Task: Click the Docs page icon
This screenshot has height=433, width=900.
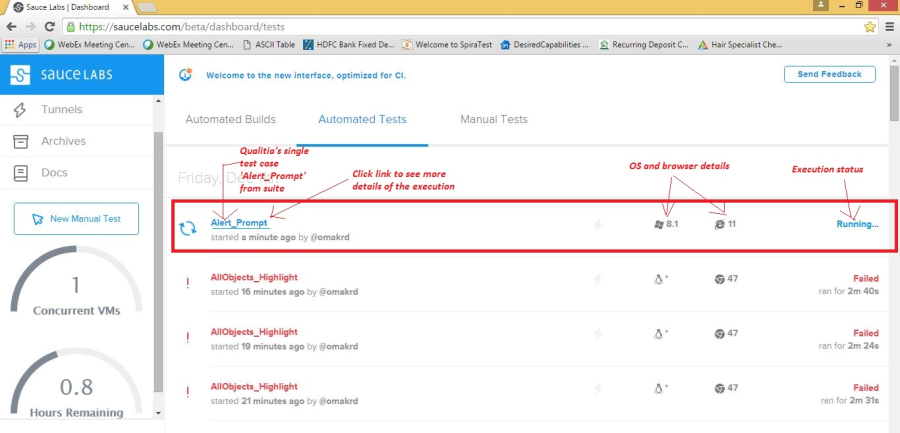Action: click(x=19, y=173)
